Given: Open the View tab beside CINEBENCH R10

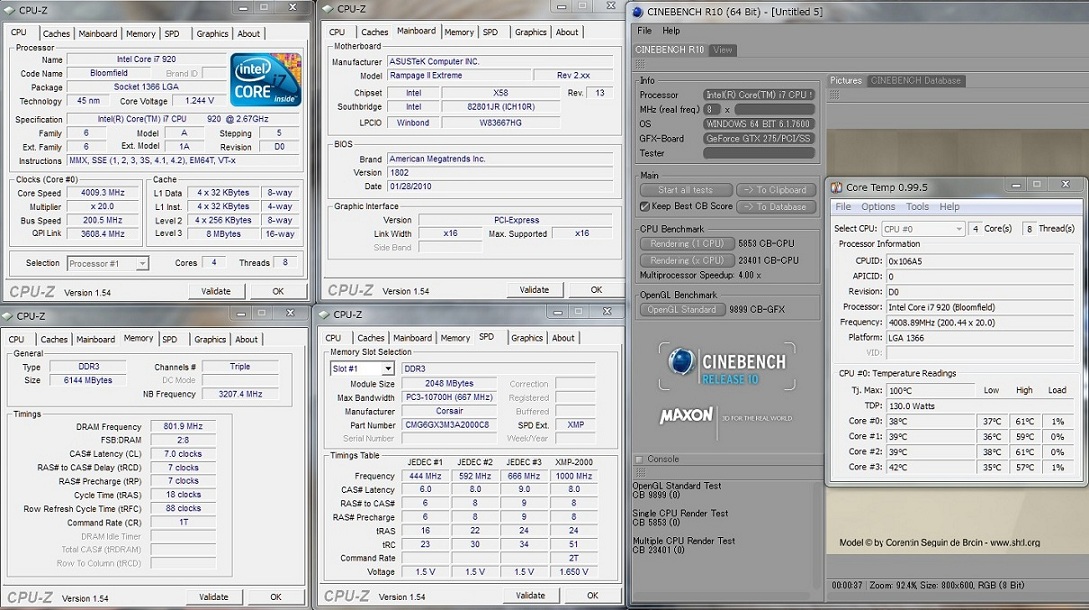Looking at the screenshot, I should (x=722, y=50).
